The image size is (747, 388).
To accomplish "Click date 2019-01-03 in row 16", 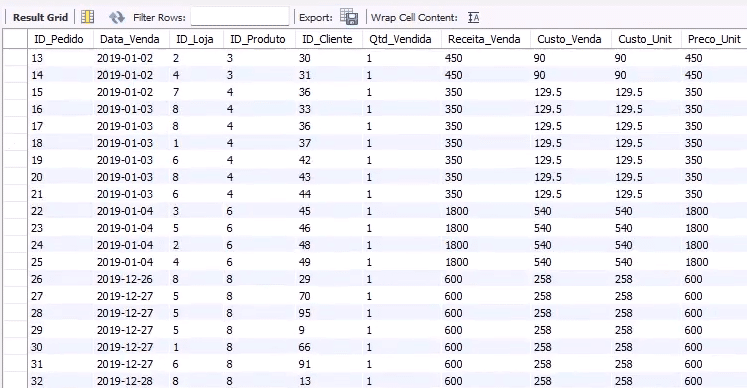I will (125, 109).
